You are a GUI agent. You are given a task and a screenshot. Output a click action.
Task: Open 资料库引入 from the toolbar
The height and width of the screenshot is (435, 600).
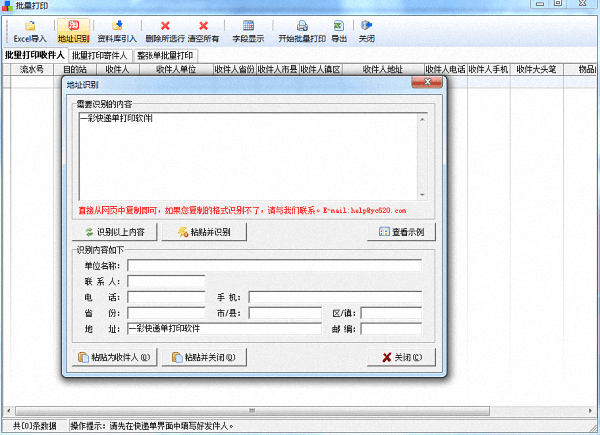(117, 31)
